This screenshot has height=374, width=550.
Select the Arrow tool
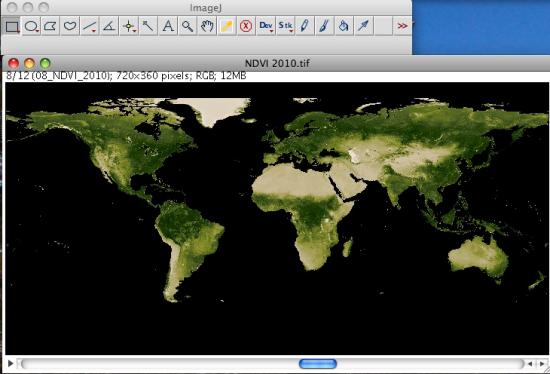[x=363, y=26]
